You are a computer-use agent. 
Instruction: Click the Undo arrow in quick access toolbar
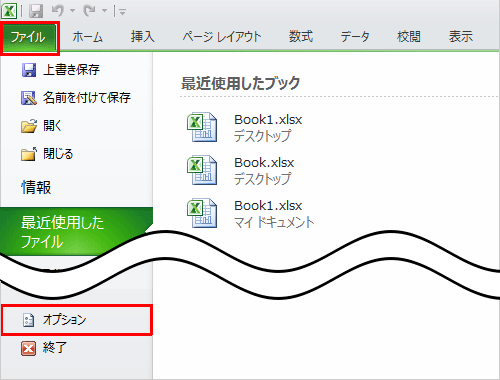tap(58, 11)
